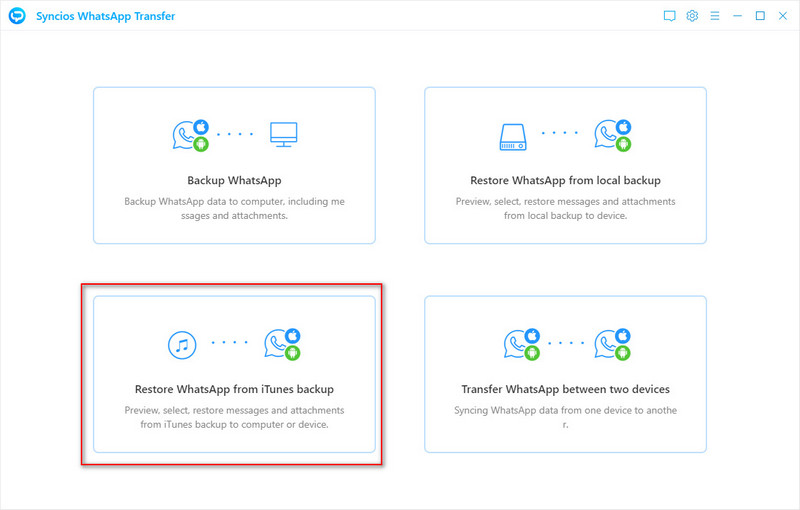Image resolution: width=800 pixels, height=510 pixels.
Task: Click WhatsApp icon in local backup card
Action: click(x=613, y=135)
